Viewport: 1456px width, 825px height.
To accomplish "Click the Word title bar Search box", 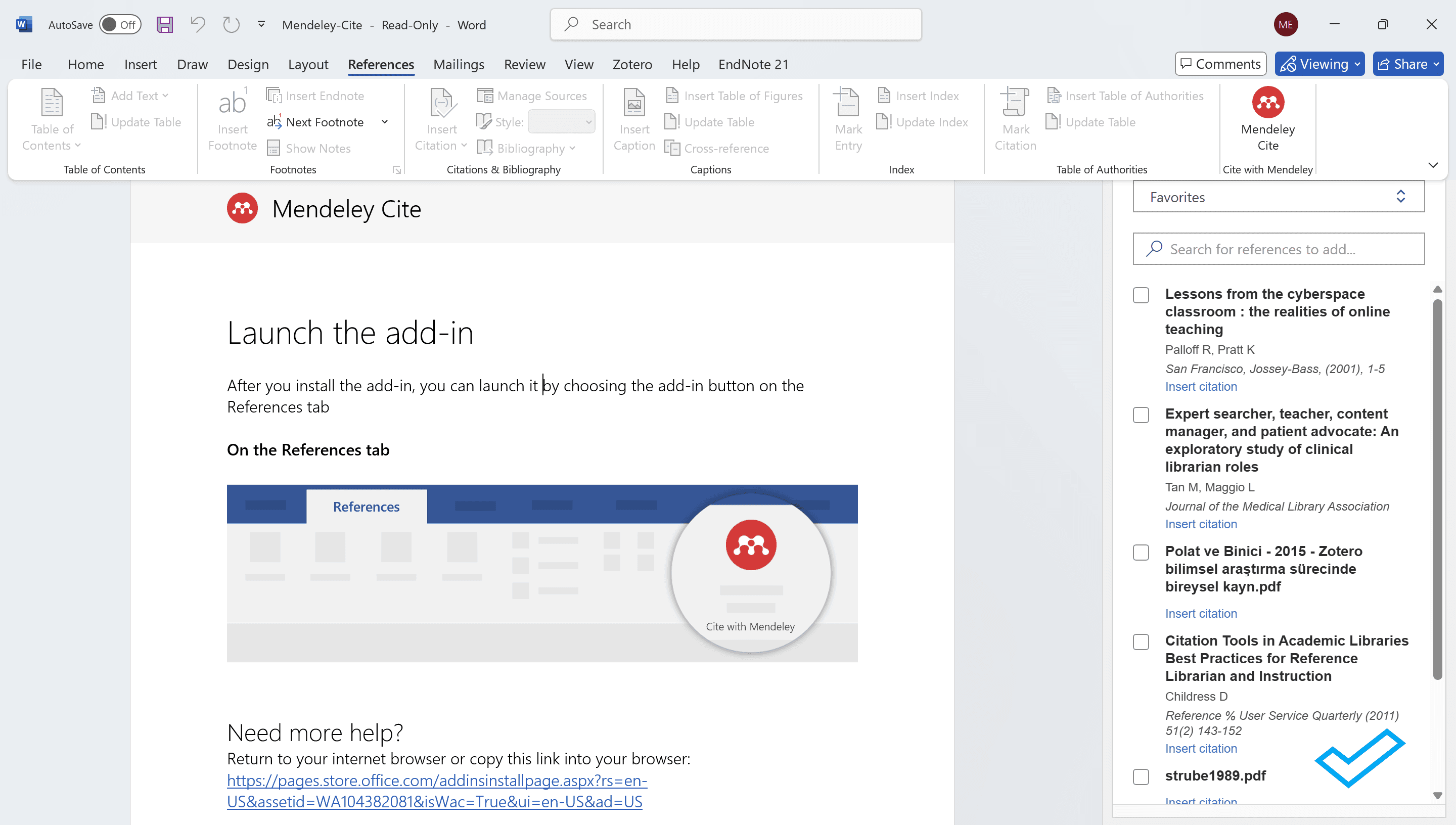I will tap(736, 24).
